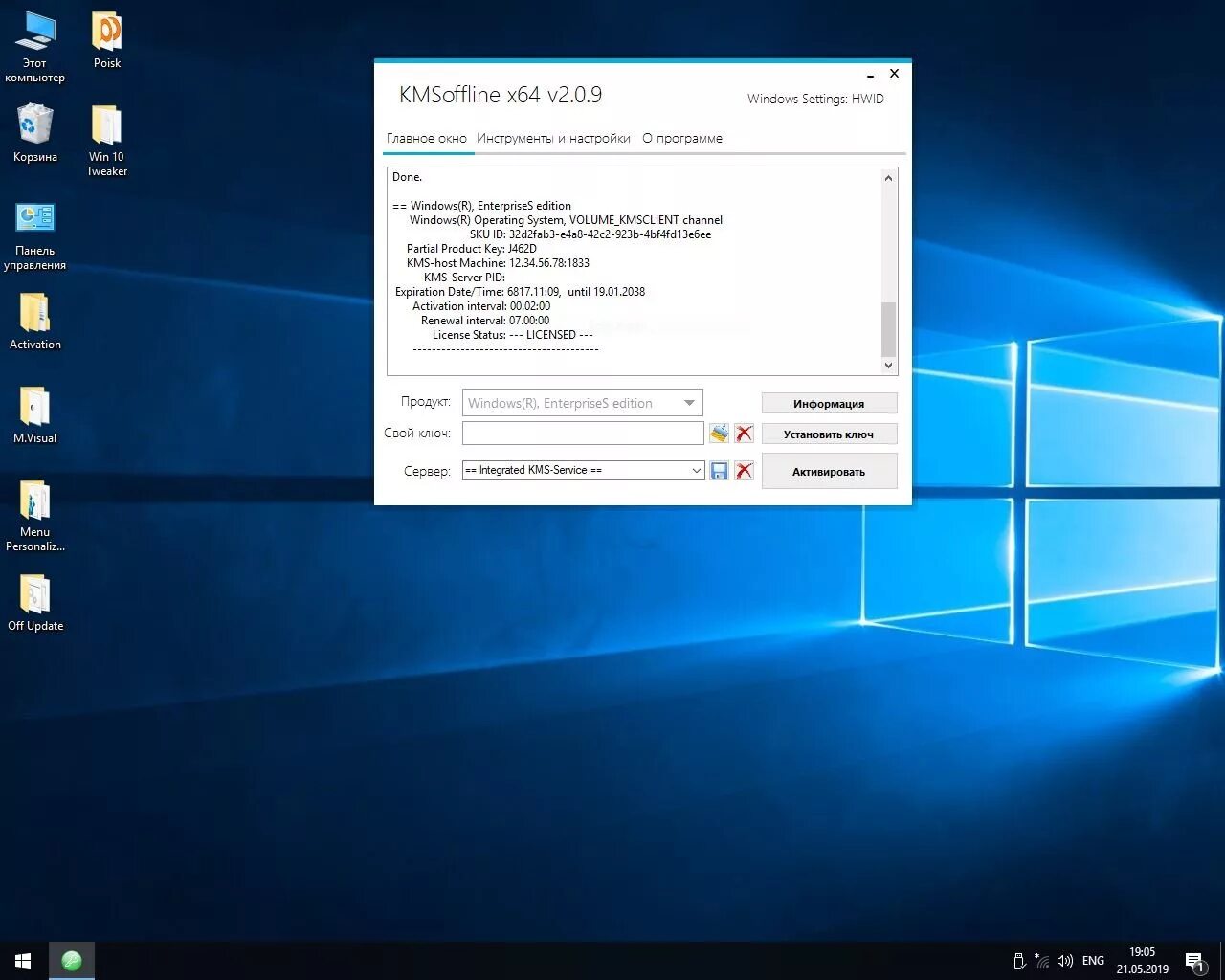Open the Windows Start menu
1225x980 pixels.
pos(23,961)
